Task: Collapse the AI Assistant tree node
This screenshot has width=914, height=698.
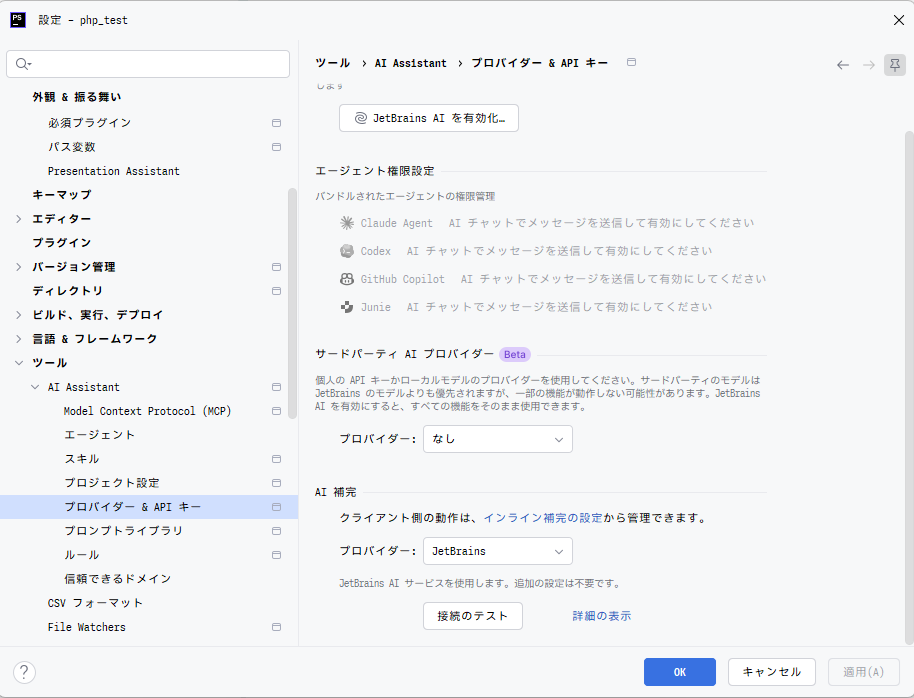Action: (35, 387)
